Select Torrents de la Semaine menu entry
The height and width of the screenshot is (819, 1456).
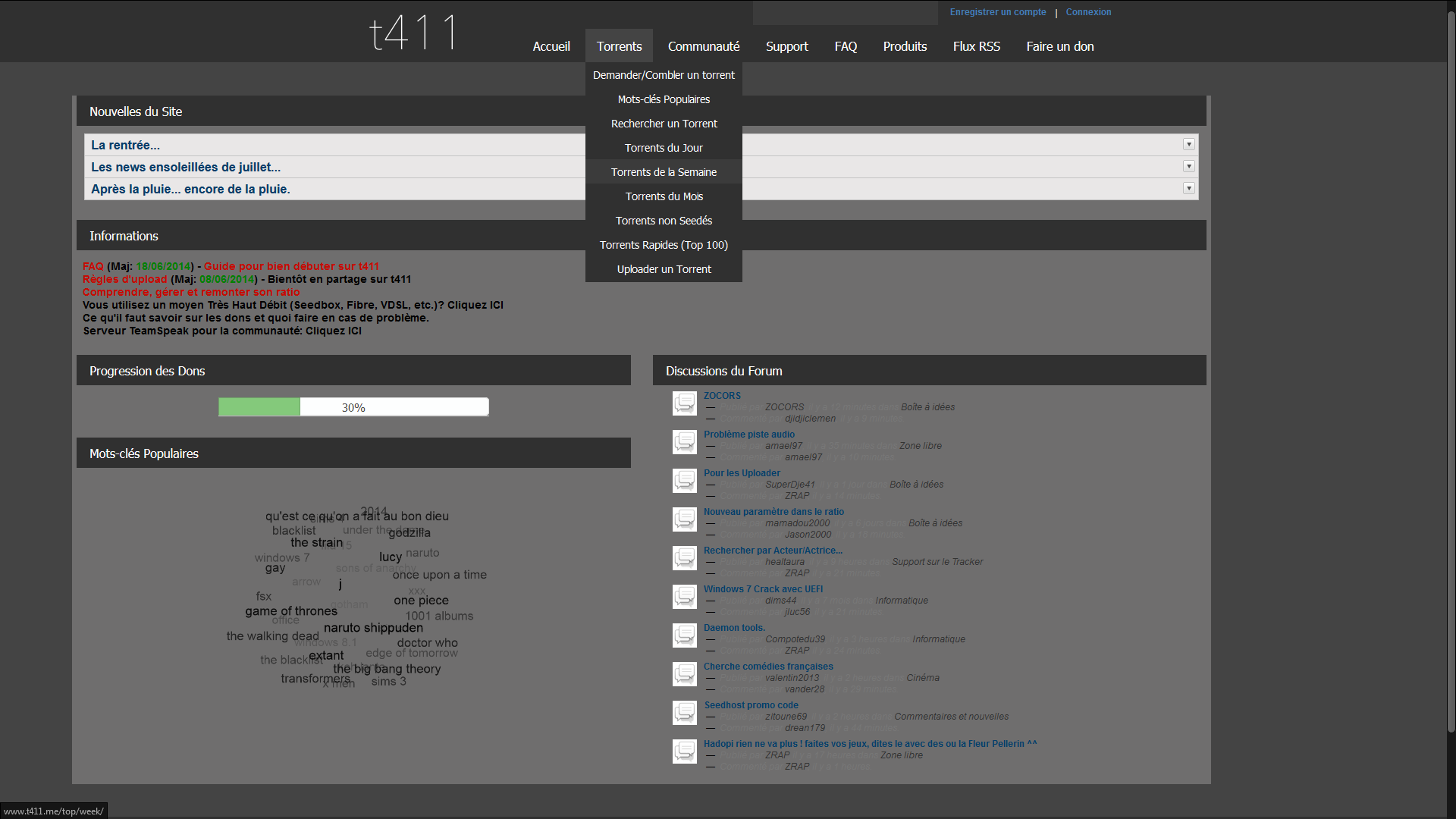click(x=664, y=172)
